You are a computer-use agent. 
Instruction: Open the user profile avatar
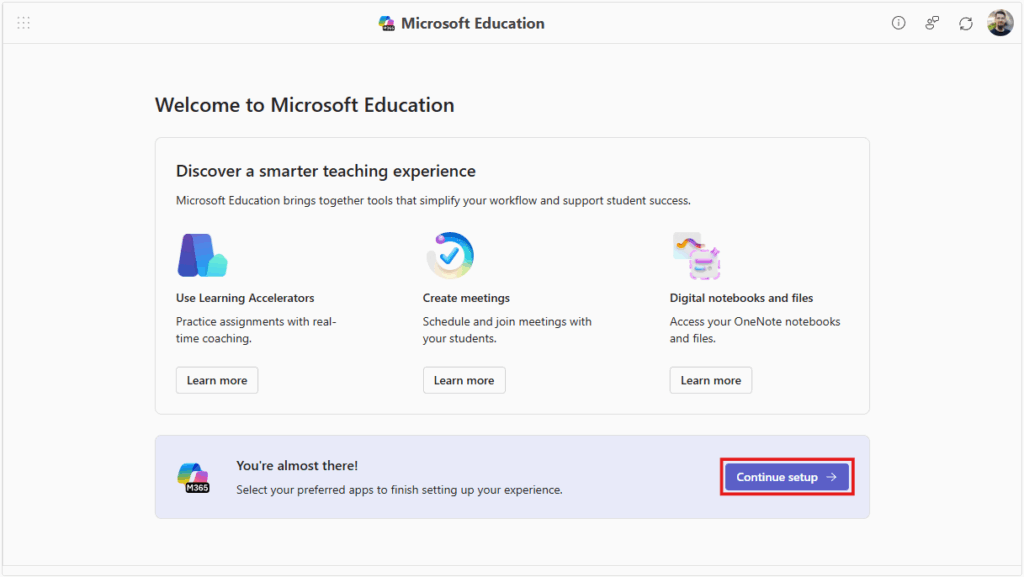[x=1000, y=23]
